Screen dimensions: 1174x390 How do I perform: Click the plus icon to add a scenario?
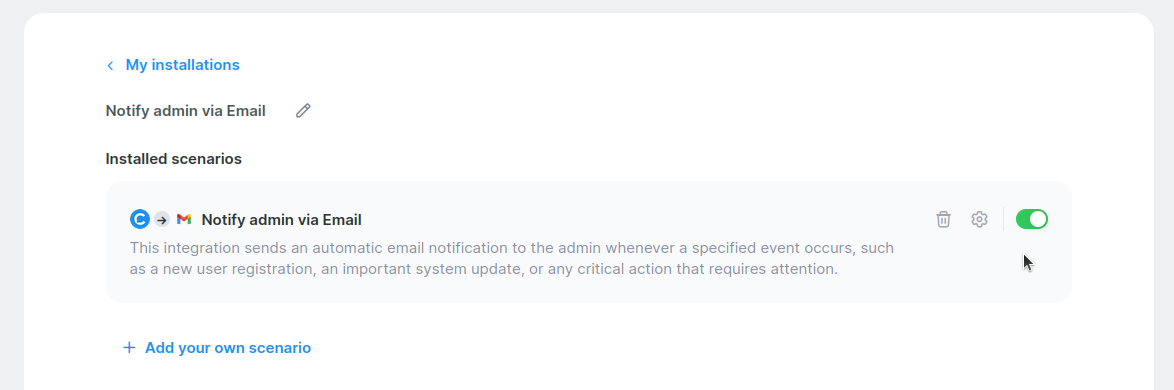(x=130, y=347)
